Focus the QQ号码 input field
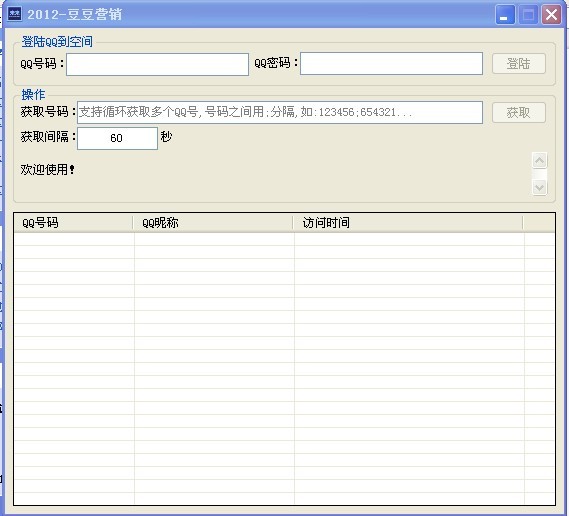Viewport: 569px width, 516px height. point(157,65)
